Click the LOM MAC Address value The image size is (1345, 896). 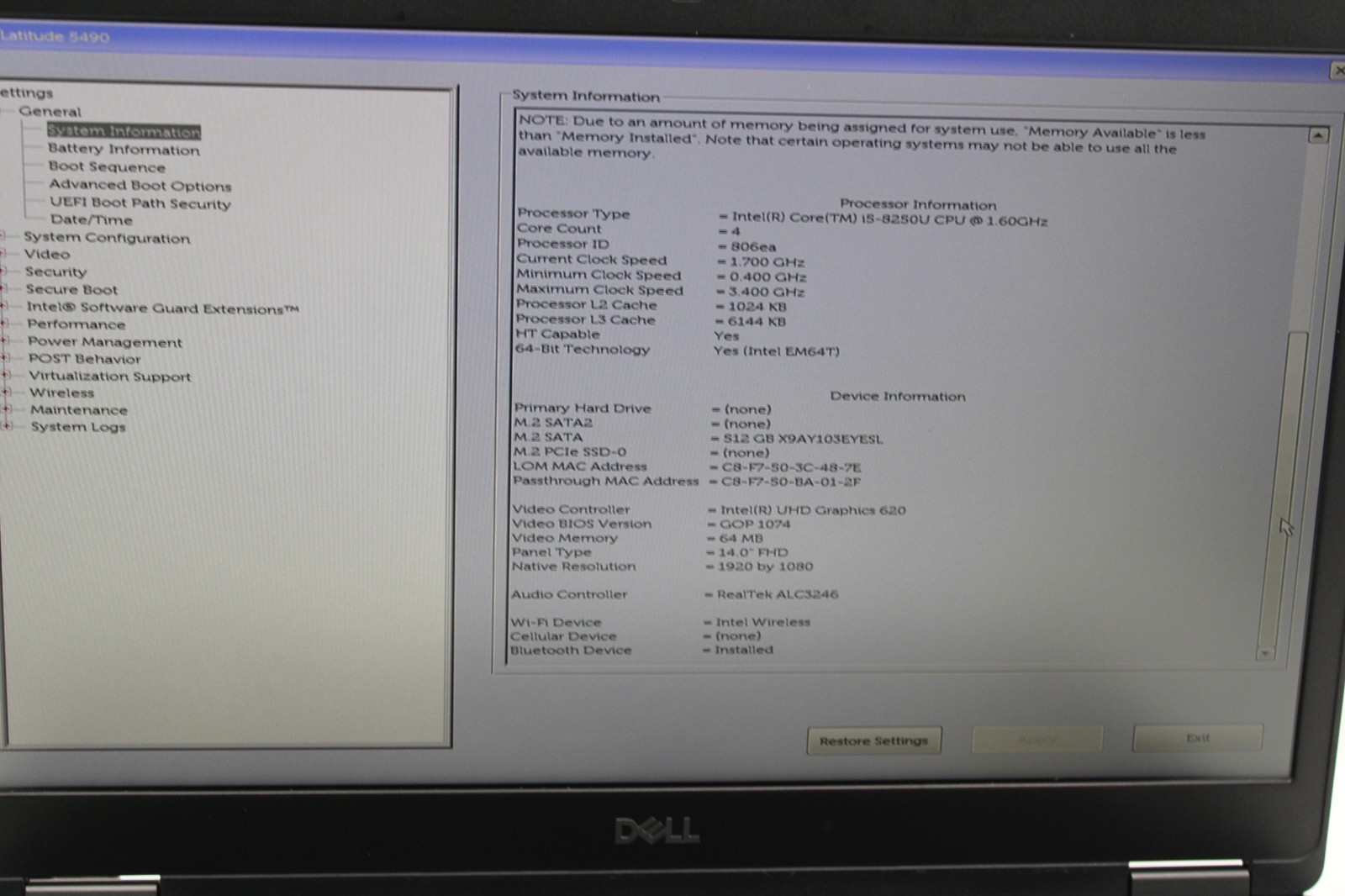point(791,467)
